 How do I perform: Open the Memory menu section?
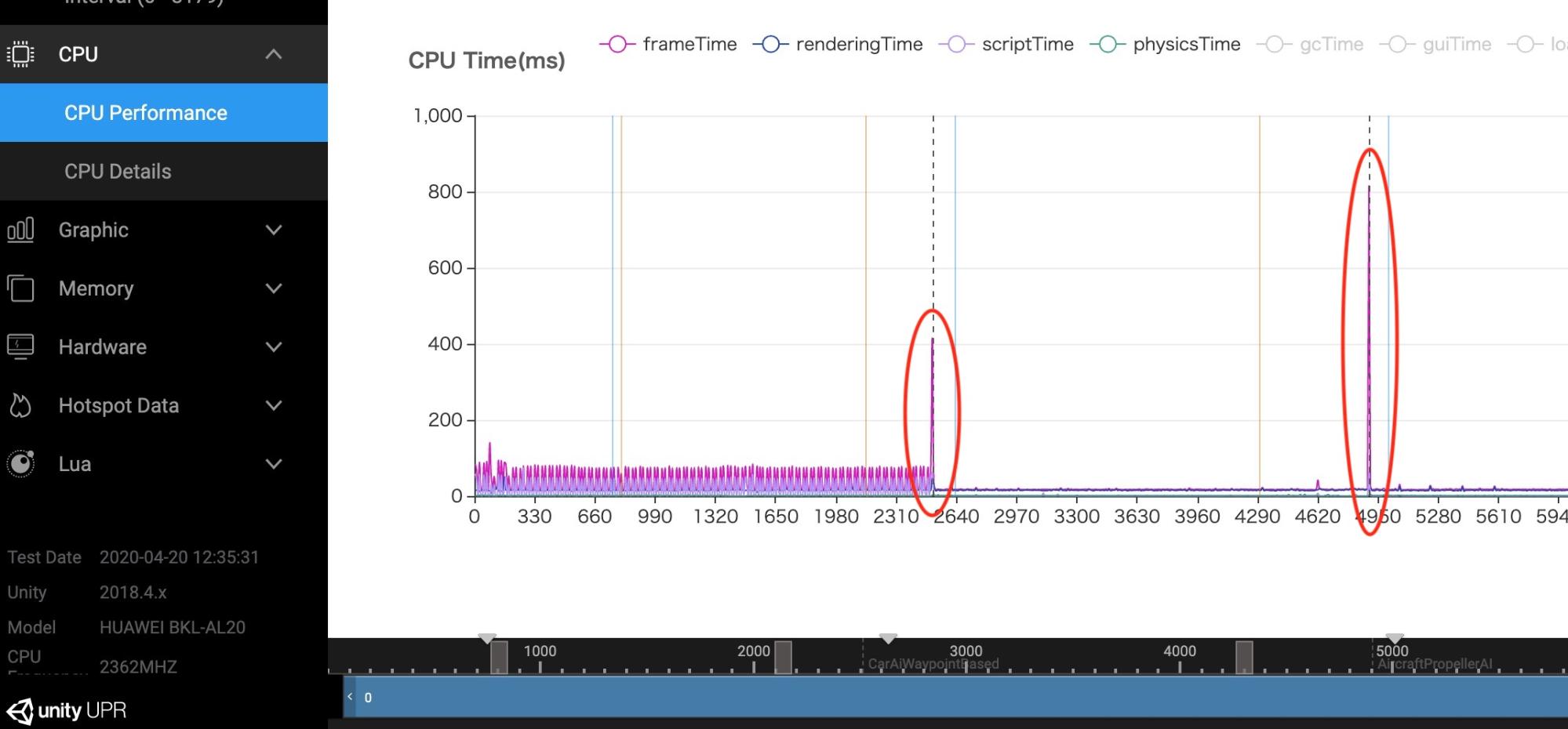[x=164, y=288]
